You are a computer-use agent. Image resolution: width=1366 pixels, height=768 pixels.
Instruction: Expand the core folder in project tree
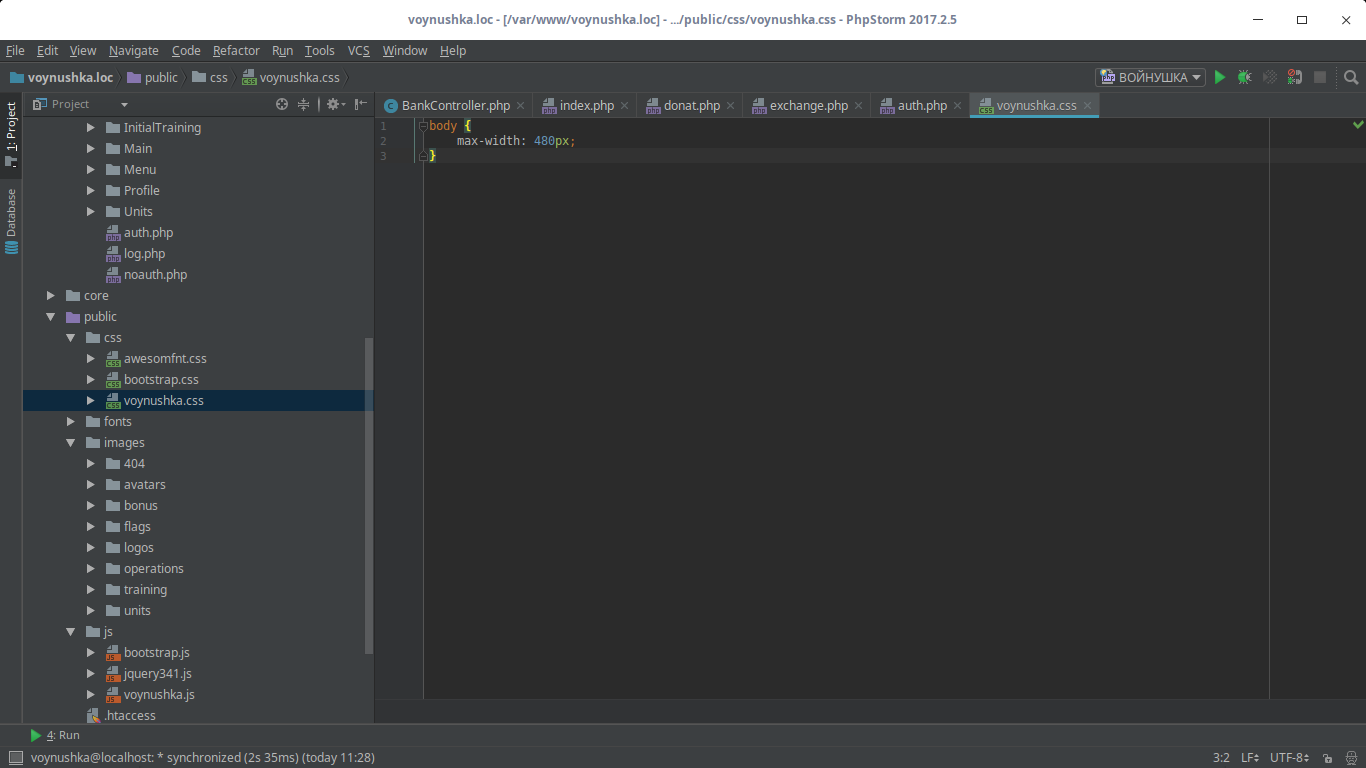pos(51,296)
